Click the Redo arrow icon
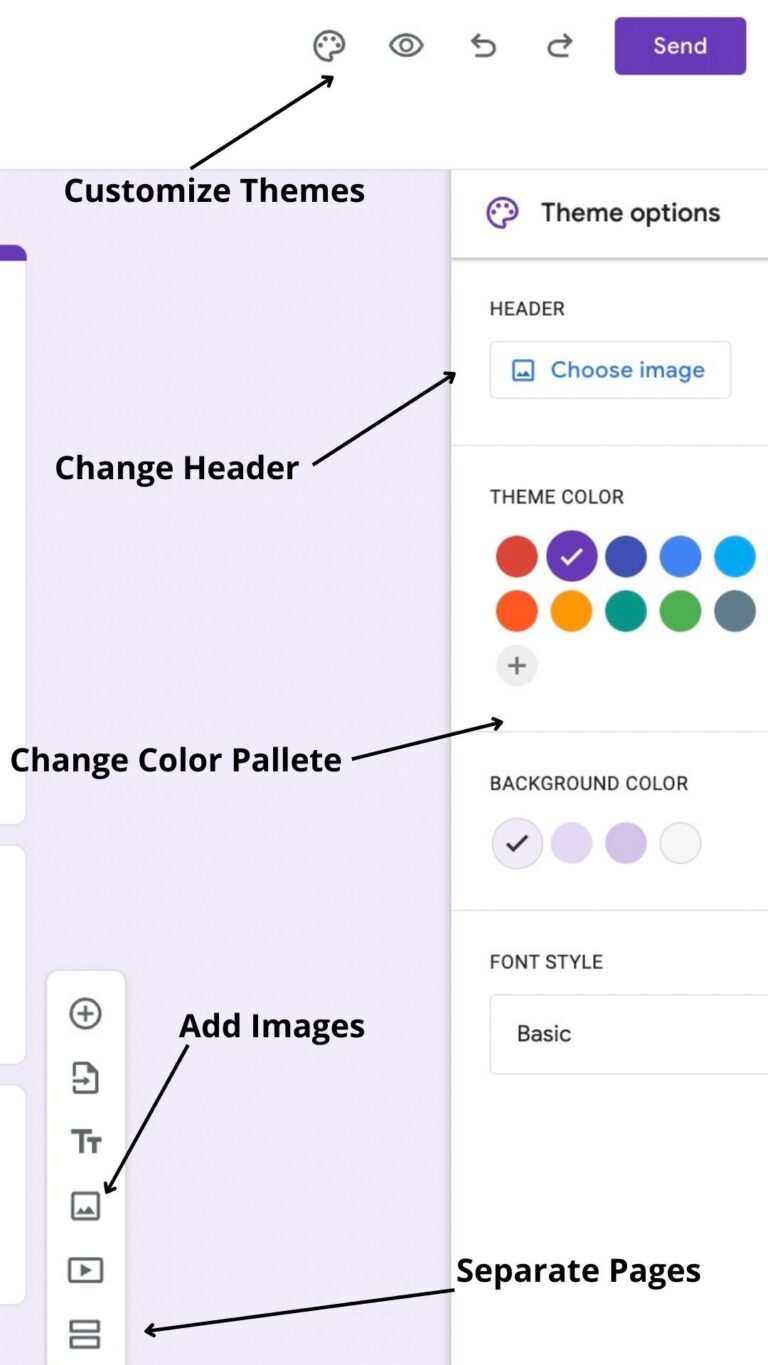This screenshot has height=1365, width=768. pos(559,46)
